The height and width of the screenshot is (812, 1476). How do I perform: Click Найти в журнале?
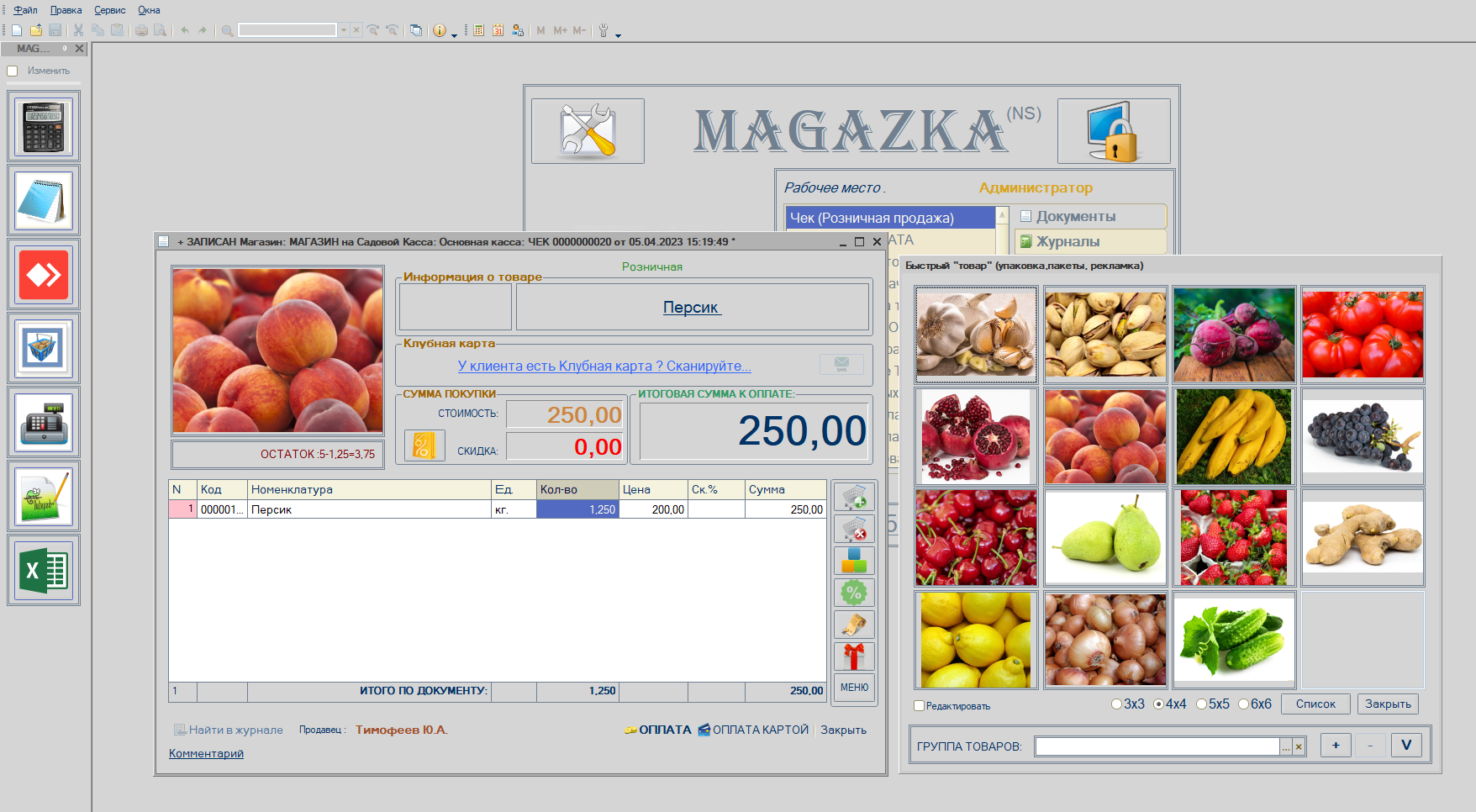[229, 730]
